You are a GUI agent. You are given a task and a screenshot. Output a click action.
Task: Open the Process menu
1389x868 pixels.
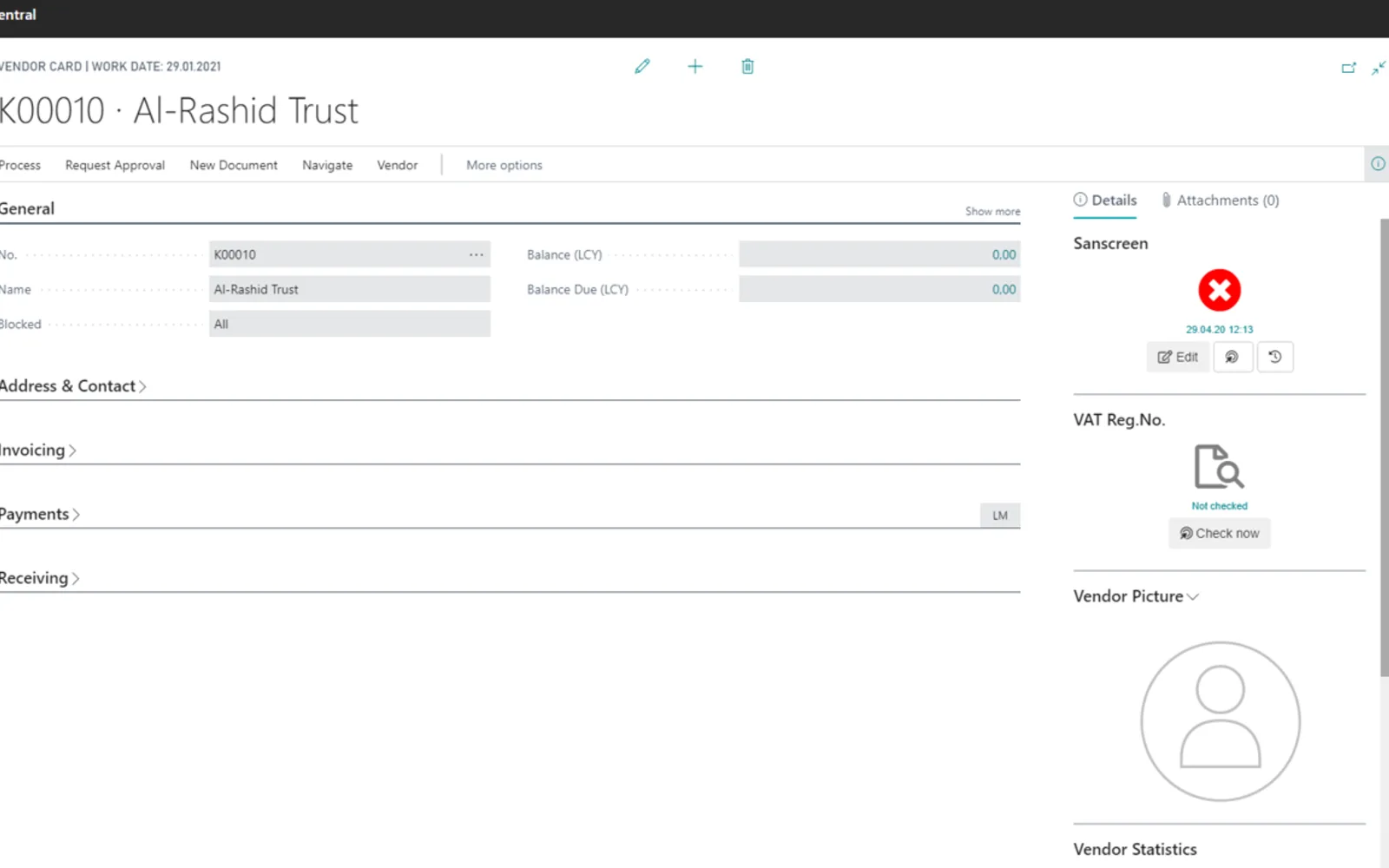(20, 165)
